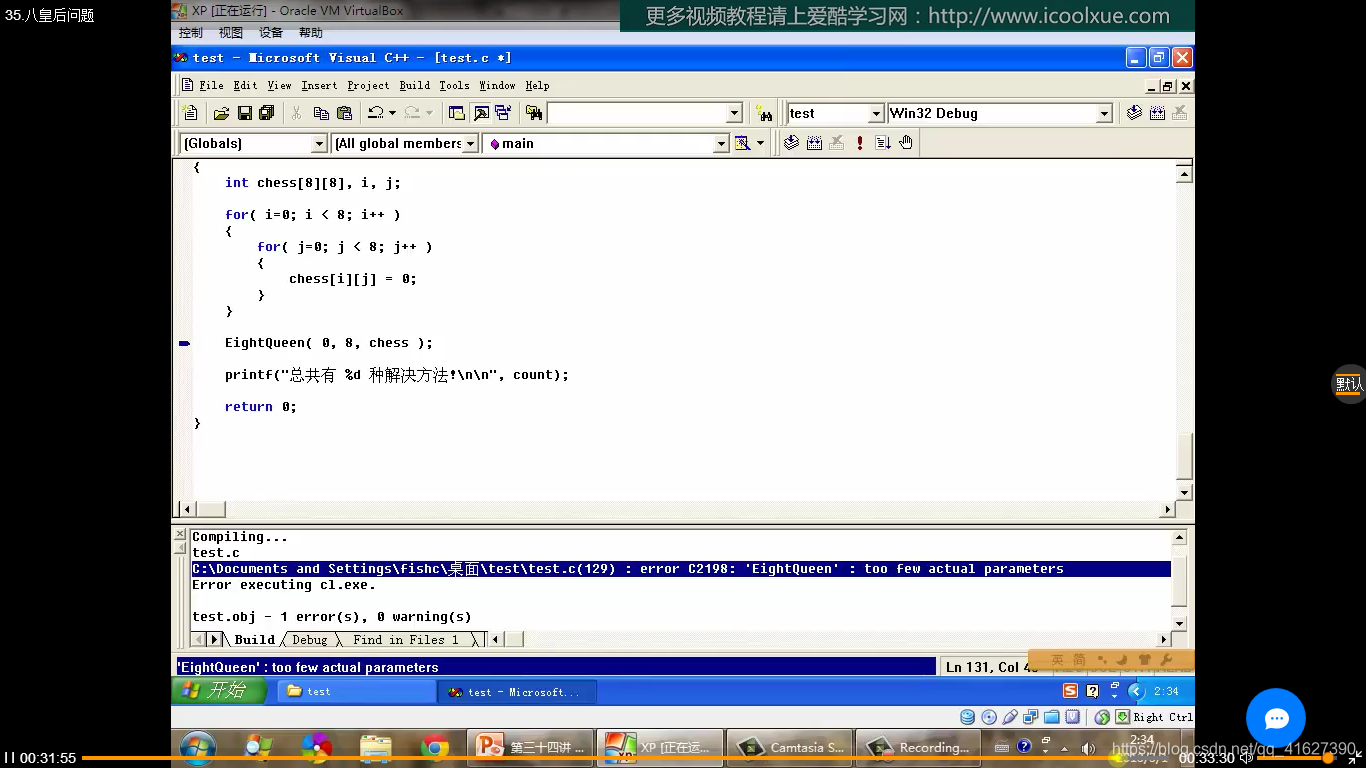Screen dimensions: 1366x768
Task: Click the Paste clipboard icon
Action: click(344, 113)
